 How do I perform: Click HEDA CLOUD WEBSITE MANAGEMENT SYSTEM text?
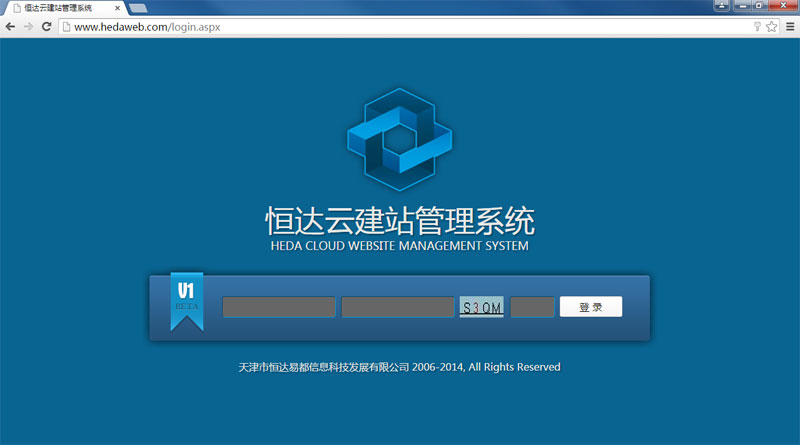[x=399, y=246]
